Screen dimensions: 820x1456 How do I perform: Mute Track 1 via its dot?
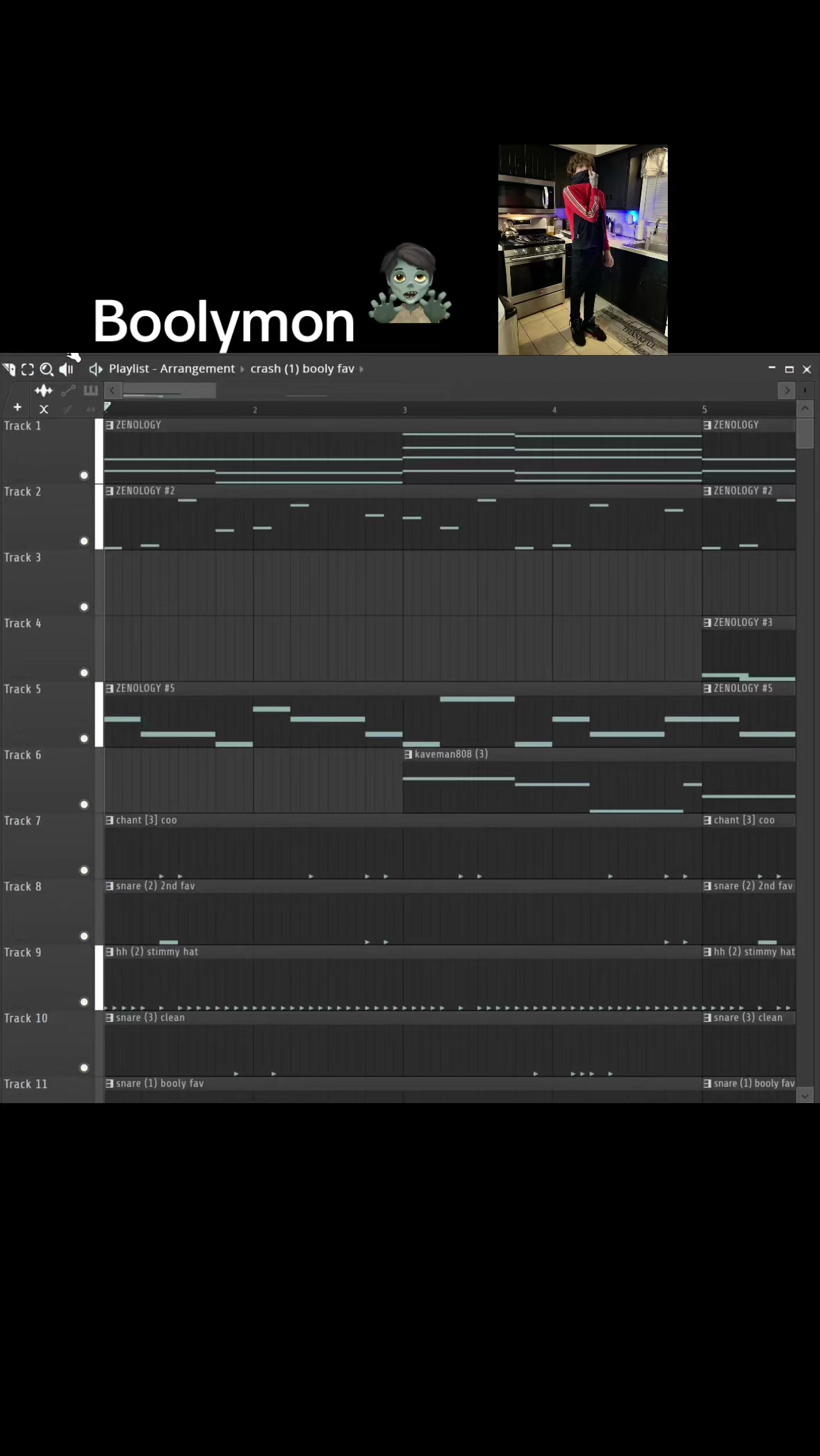pos(84,475)
